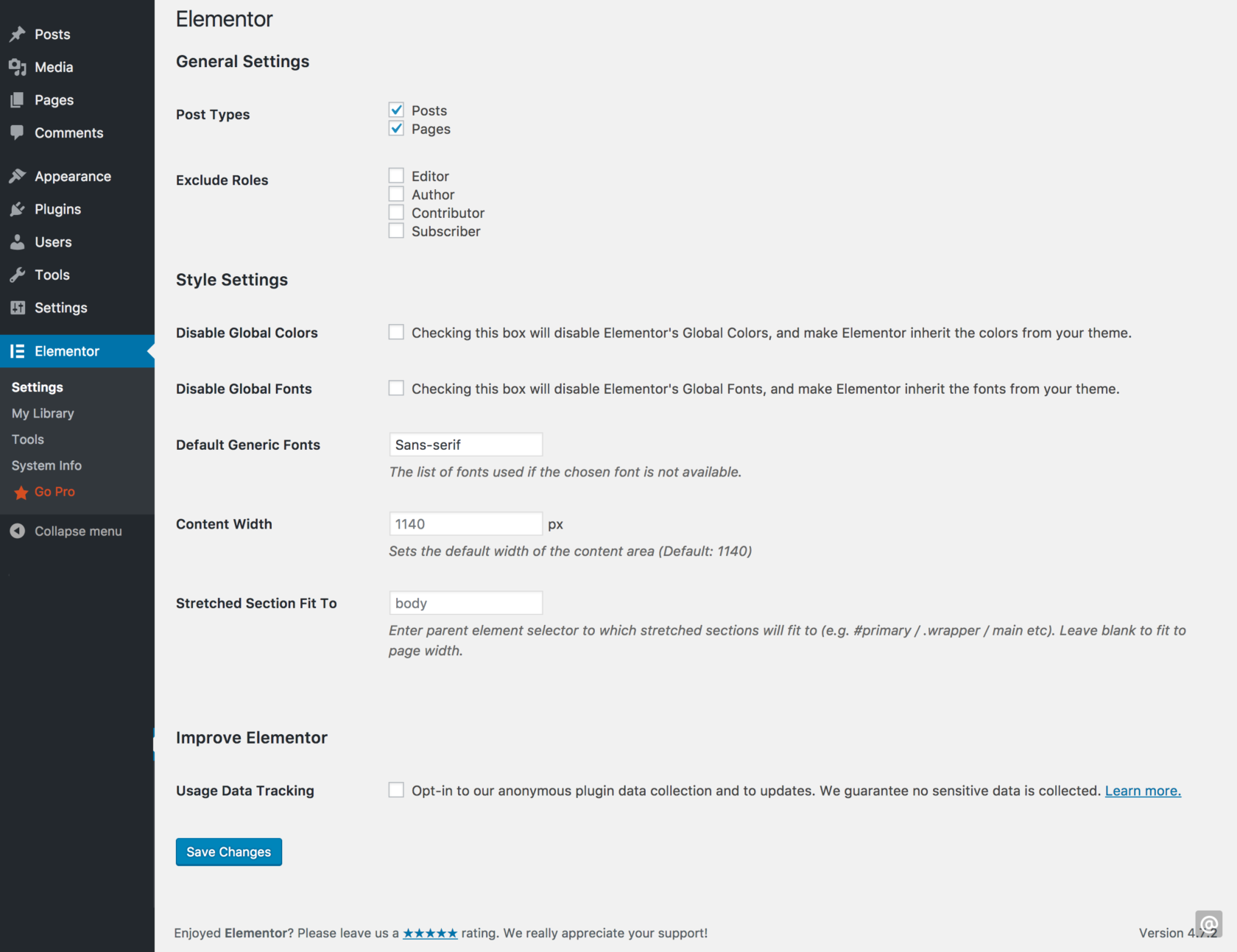Uncheck the Posts post type
Viewport: 1237px width, 952px height.
pyautogui.click(x=396, y=109)
